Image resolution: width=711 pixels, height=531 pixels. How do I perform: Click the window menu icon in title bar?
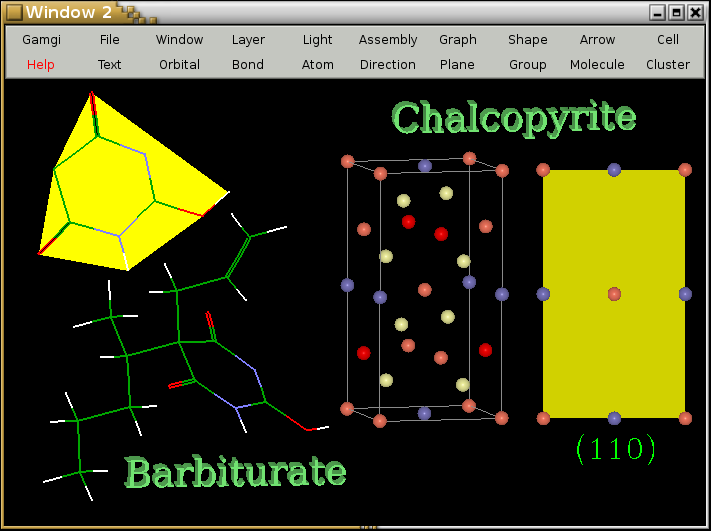point(13,12)
